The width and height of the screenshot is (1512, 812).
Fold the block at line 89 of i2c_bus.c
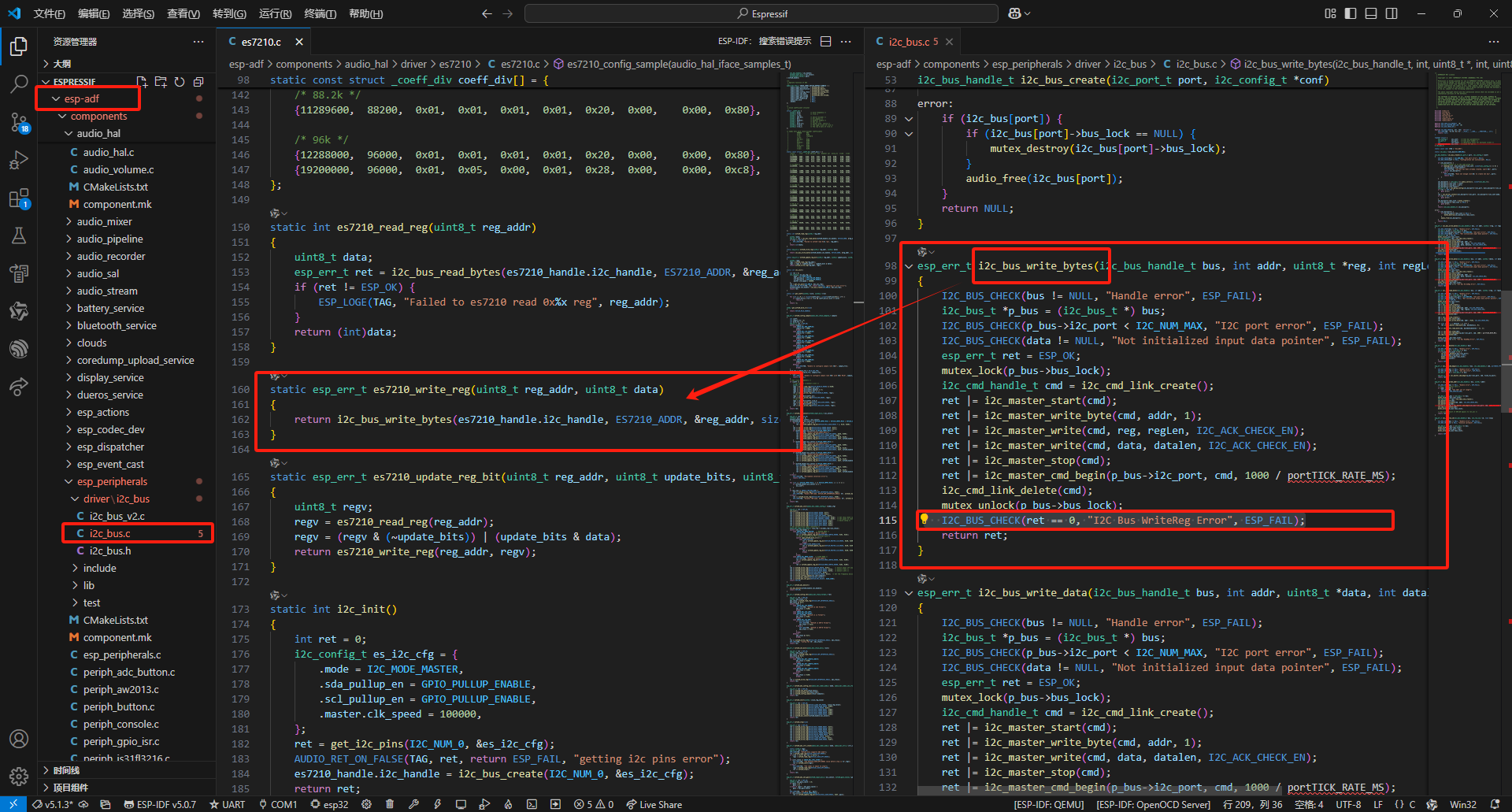pos(909,119)
